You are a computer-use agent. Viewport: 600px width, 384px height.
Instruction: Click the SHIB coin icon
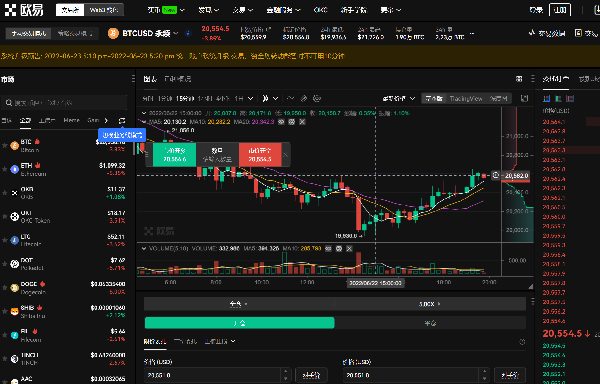point(15,311)
